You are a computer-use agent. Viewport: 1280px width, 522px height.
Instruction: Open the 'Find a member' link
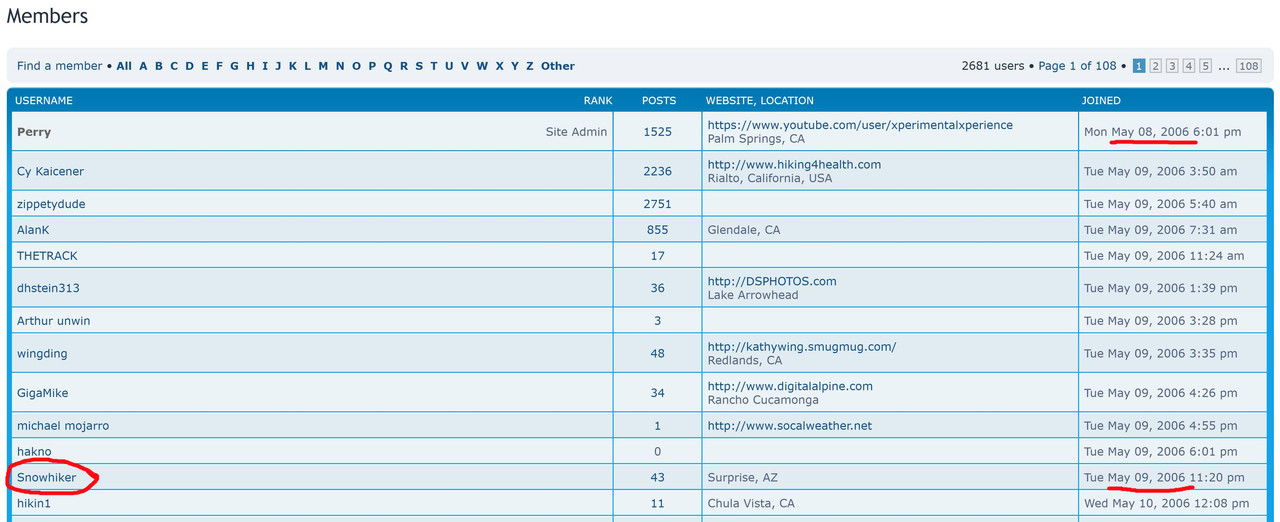click(59, 66)
